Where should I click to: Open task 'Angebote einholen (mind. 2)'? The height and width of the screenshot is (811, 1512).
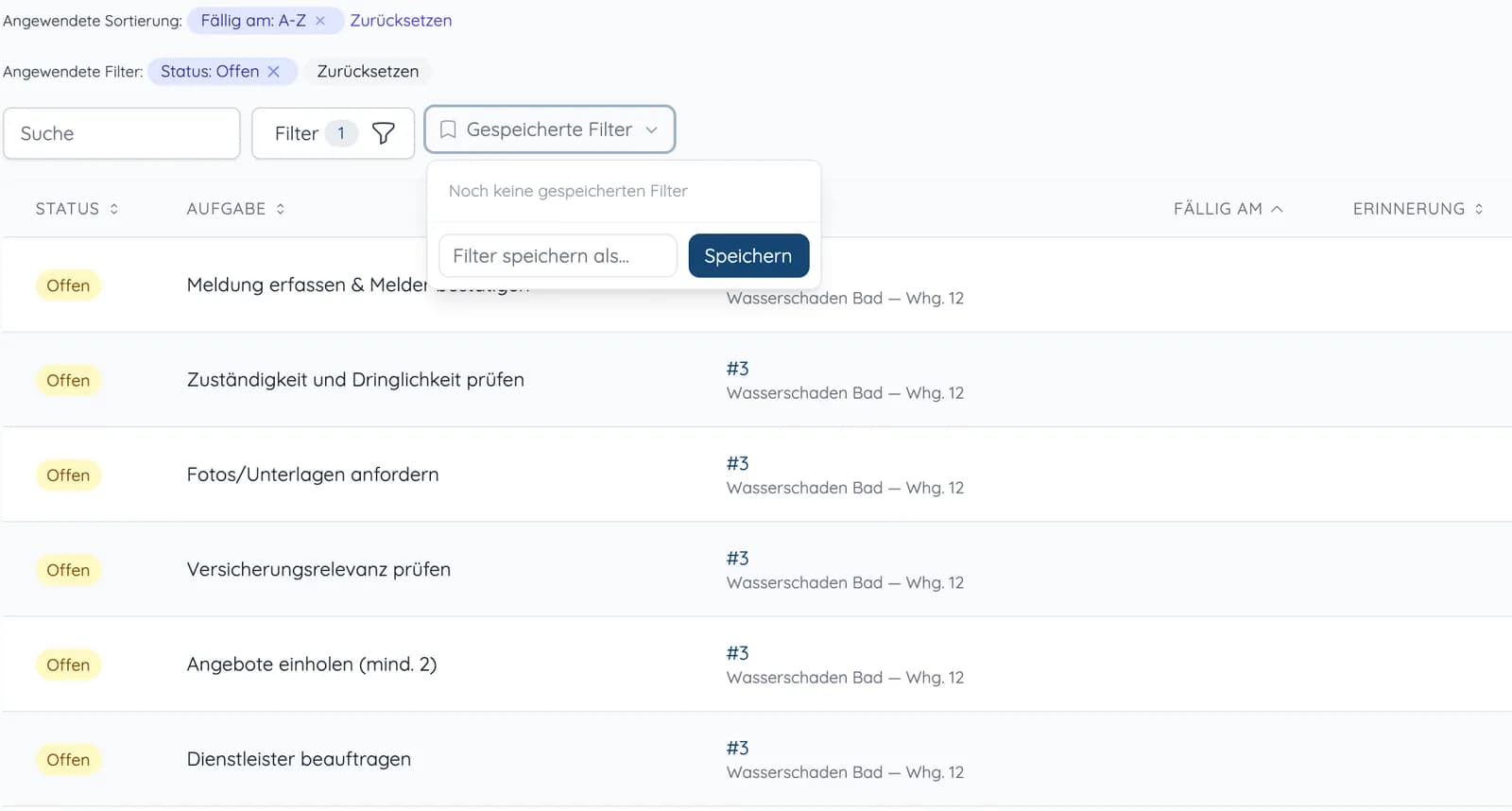tap(312, 664)
